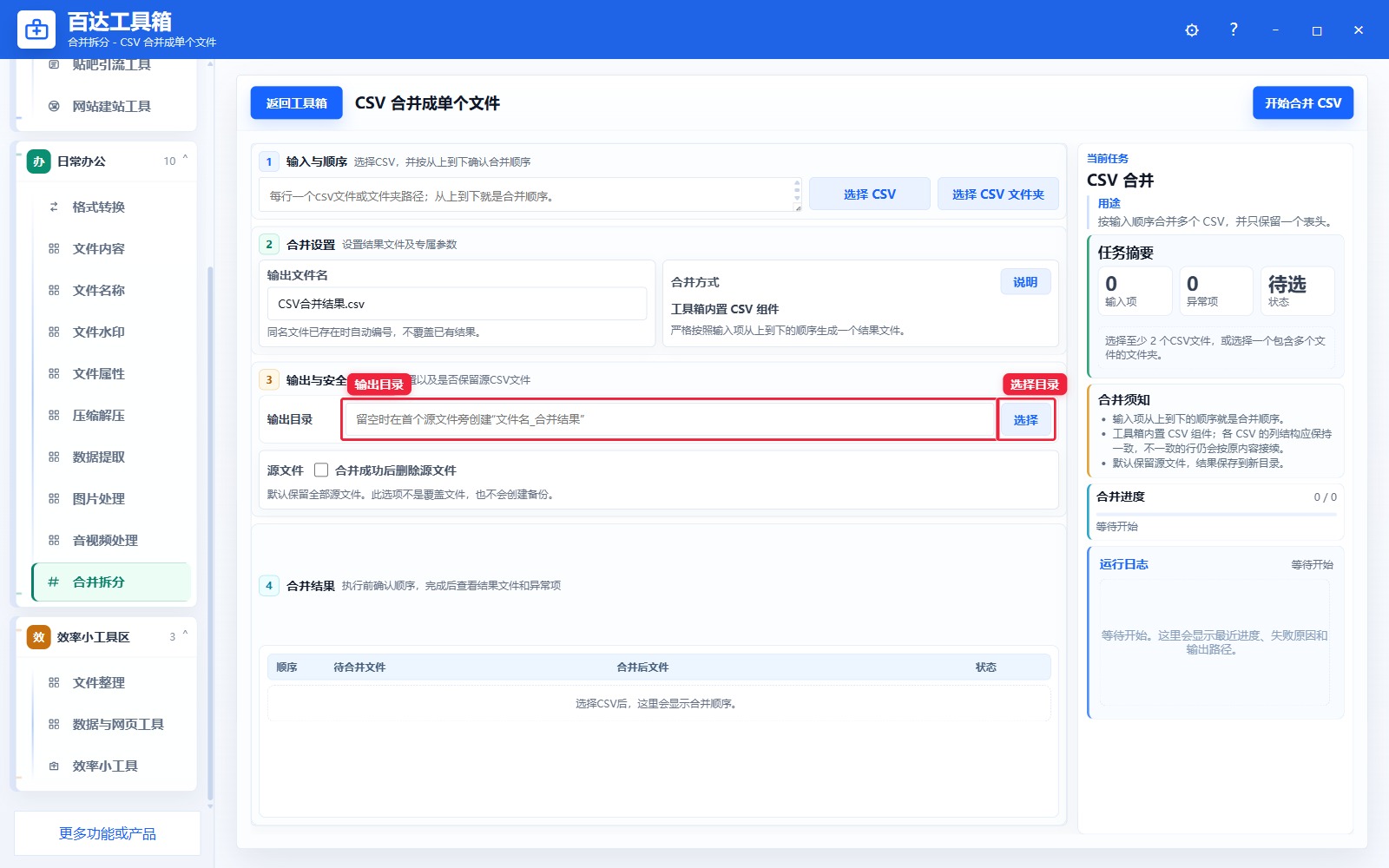The image size is (1389, 868).
Task: Click the 百达工具箱 app logo icon
Action: coord(36,30)
